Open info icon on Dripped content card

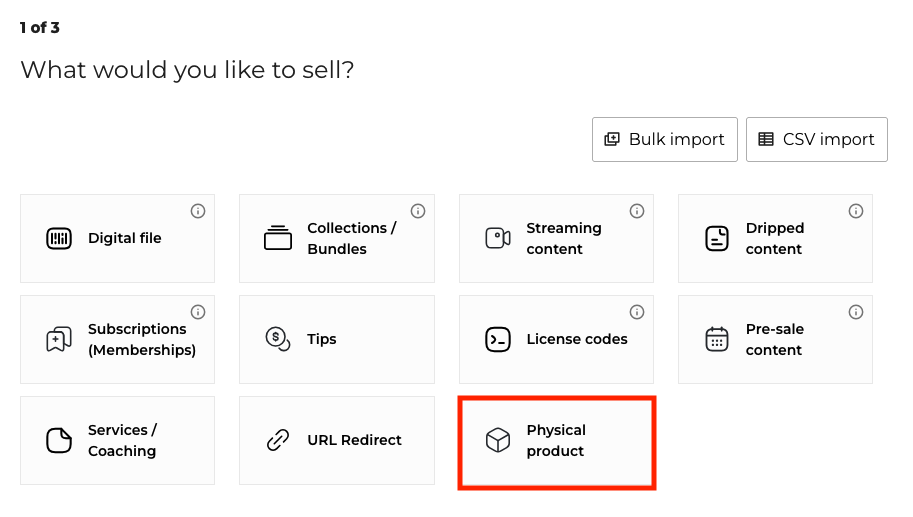coord(856,211)
